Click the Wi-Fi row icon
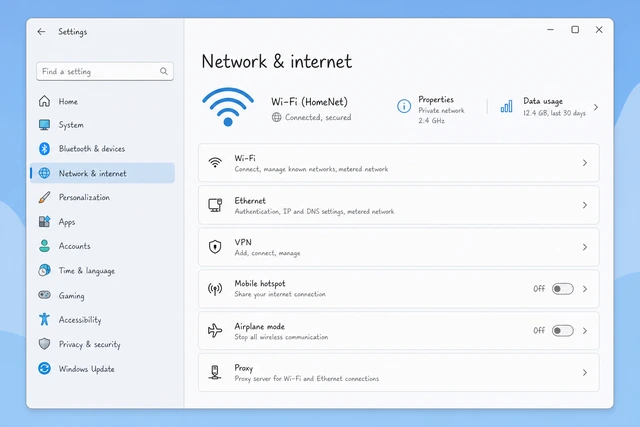The image size is (640, 427). (x=215, y=162)
